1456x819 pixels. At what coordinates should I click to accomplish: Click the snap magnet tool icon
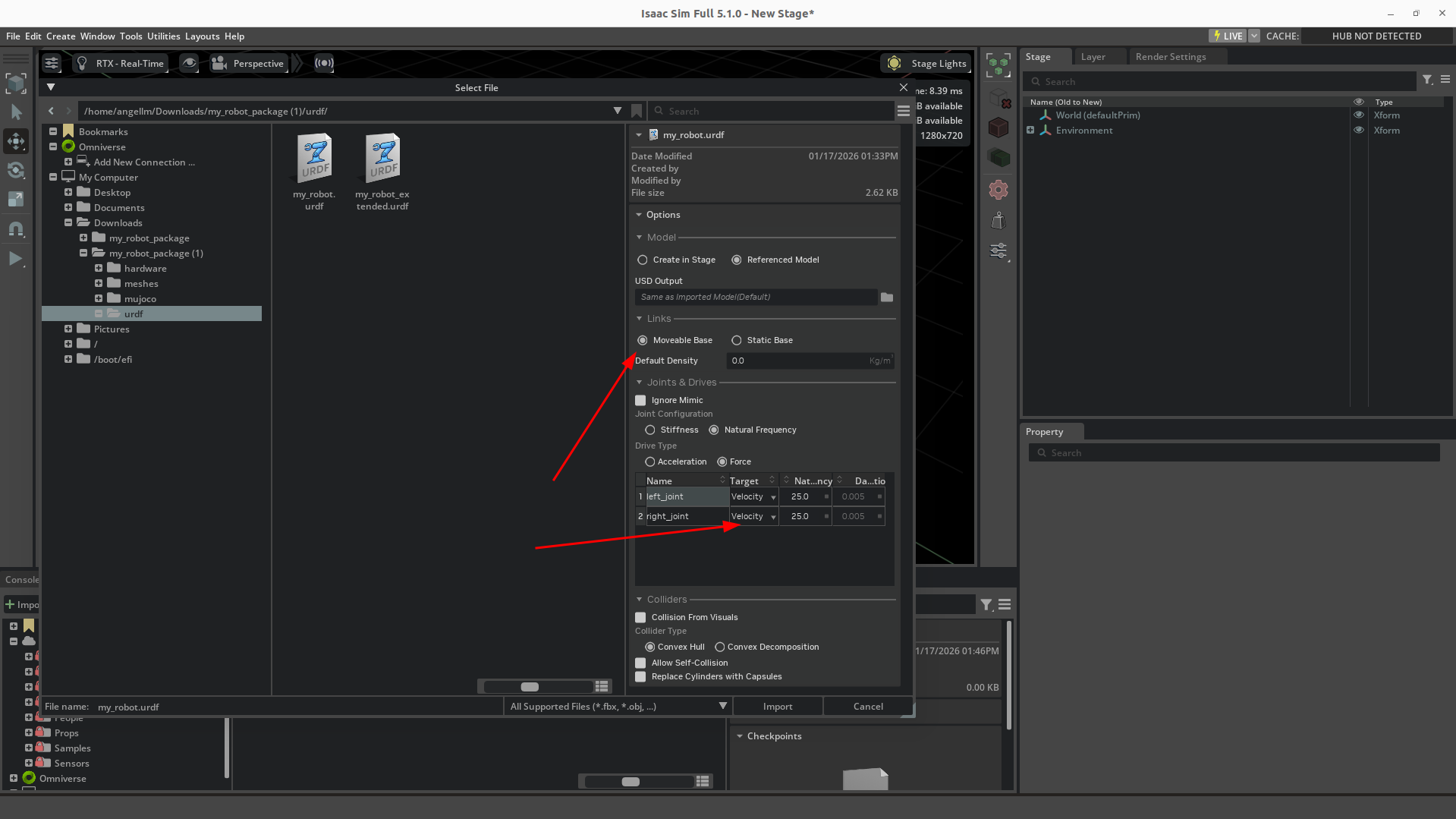(16, 228)
